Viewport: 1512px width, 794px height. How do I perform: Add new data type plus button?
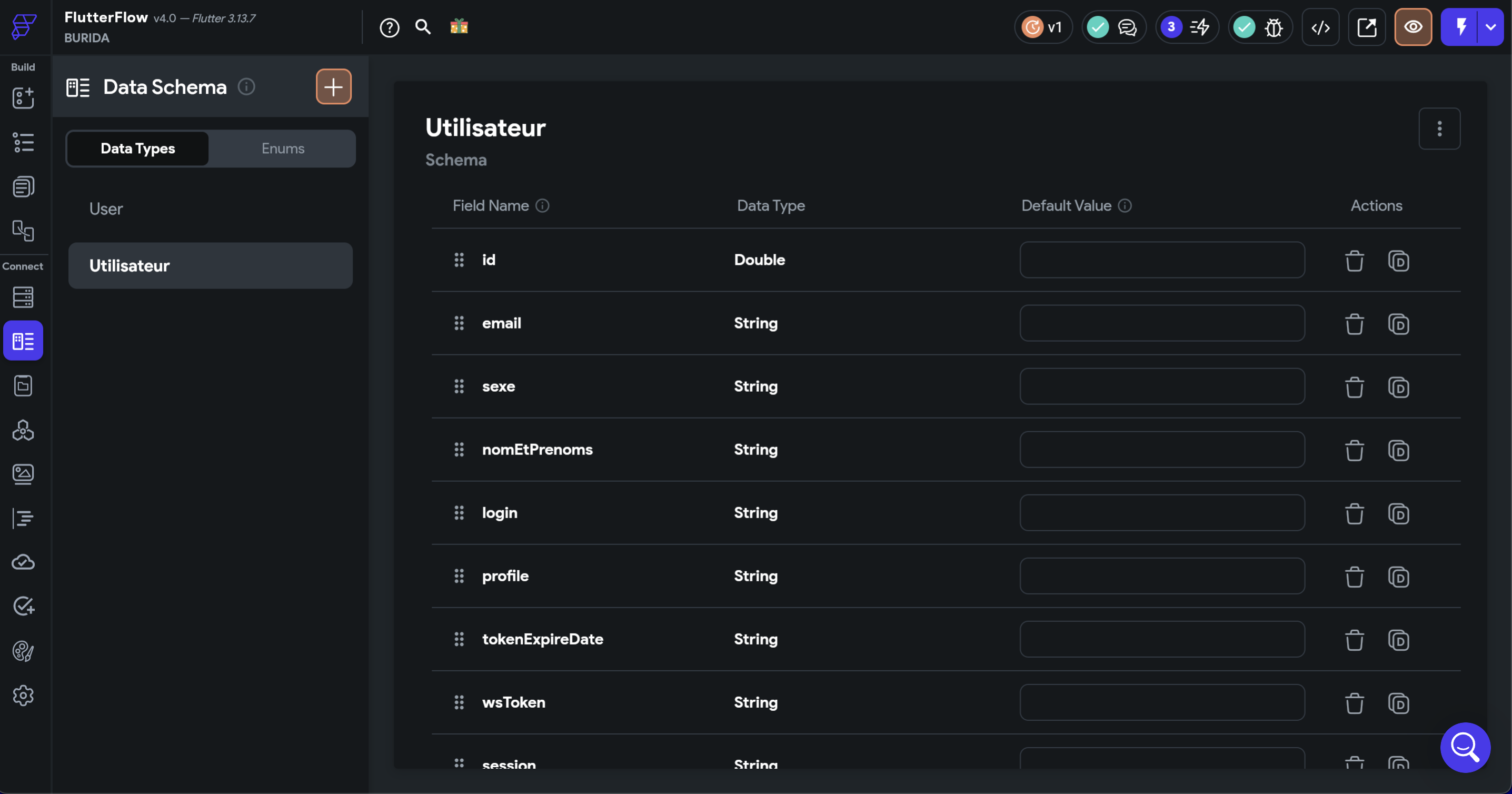coord(333,87)
